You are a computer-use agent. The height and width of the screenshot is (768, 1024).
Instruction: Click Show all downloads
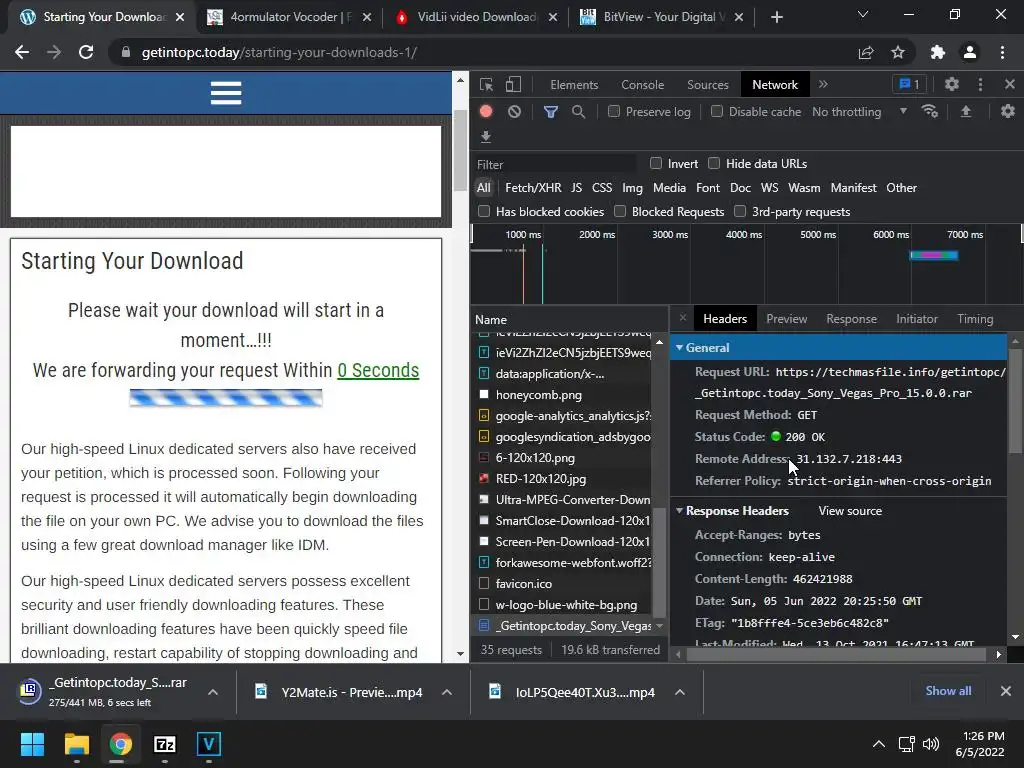(x=948, y=691)
